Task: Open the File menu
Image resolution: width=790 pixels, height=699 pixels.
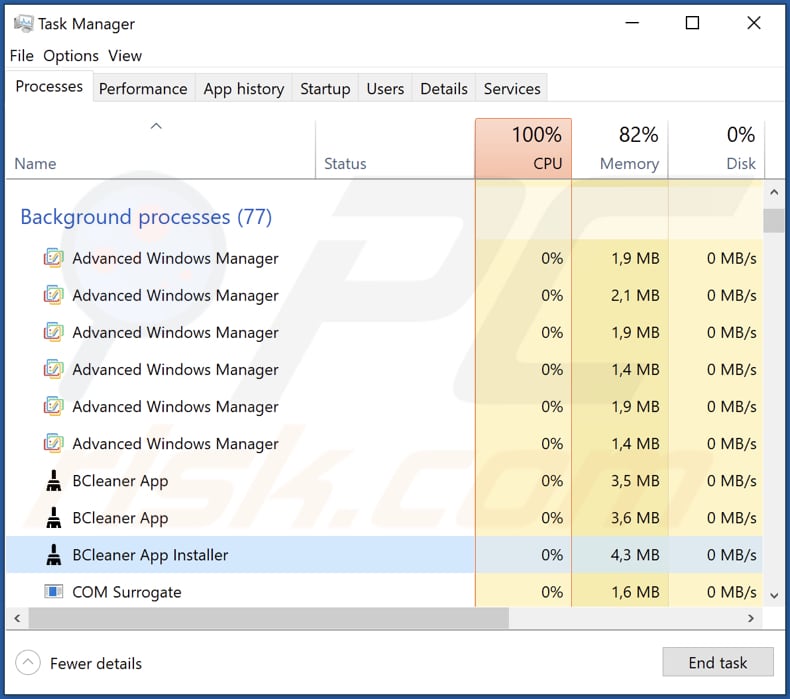Action: (x=22, y=55)
